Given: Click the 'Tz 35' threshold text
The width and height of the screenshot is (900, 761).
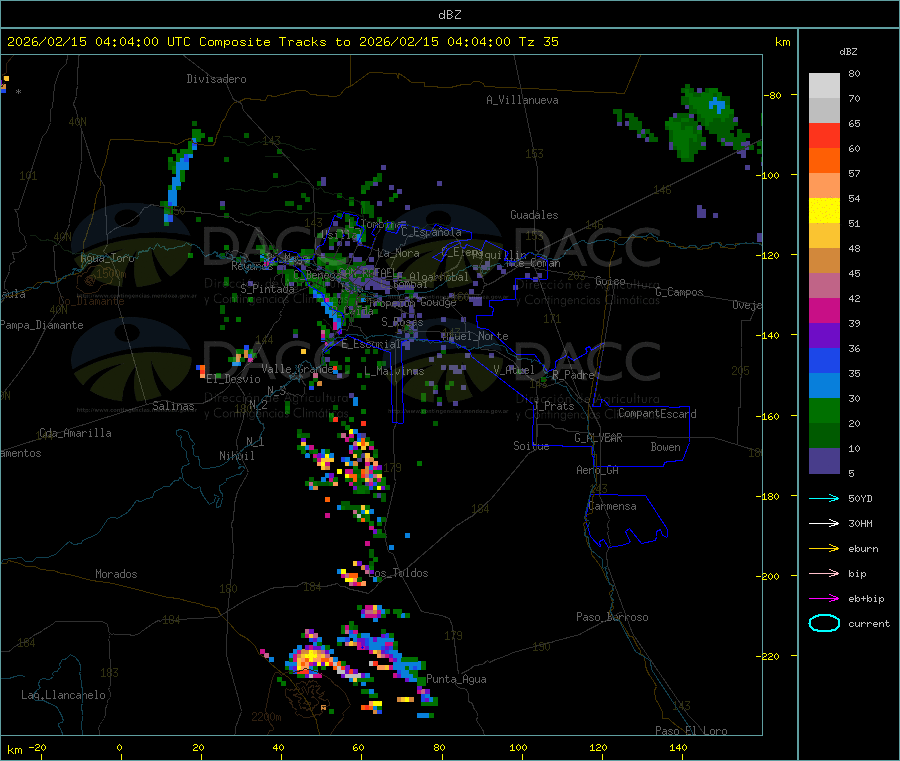Looking at the screenshot, I should [x=538, y=42].
